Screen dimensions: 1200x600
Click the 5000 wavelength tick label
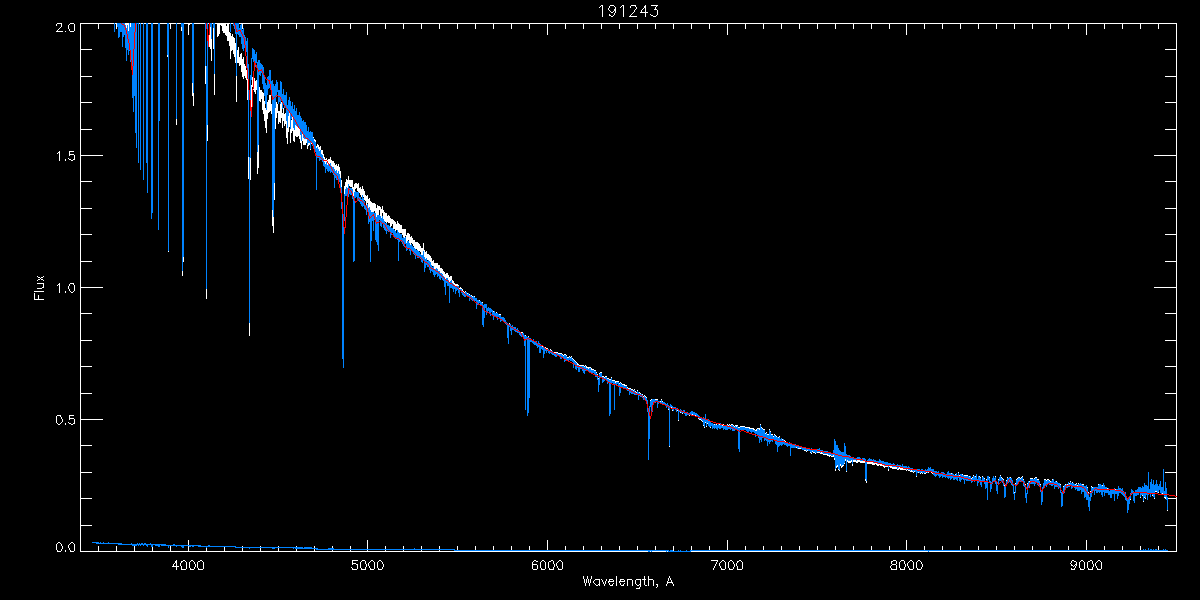tap(367, 565)
